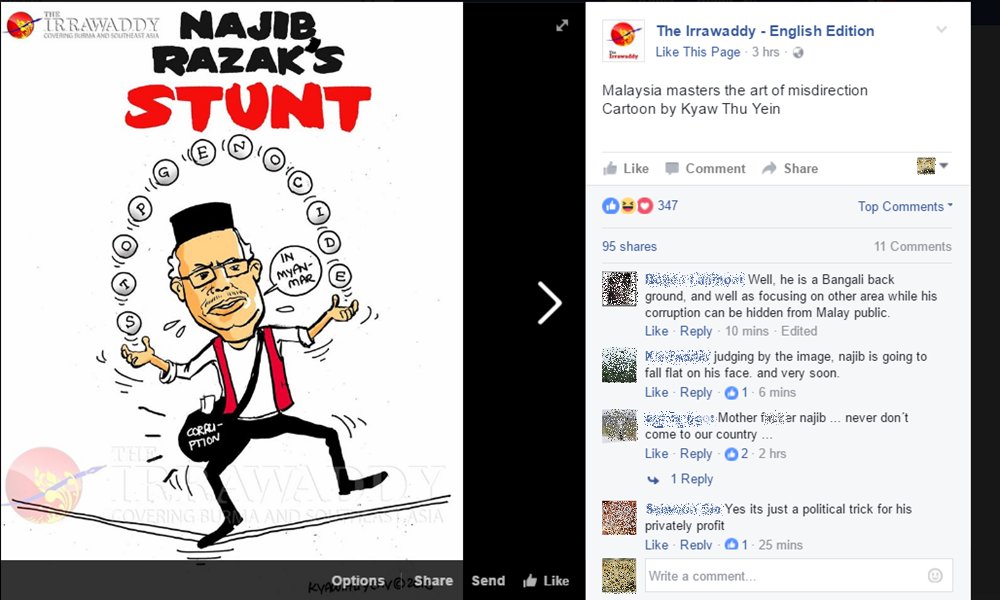This screenshot has height=600, width=1000.
Task: Click the thumbs-up Like icon under the post
Action: [610, 168]
